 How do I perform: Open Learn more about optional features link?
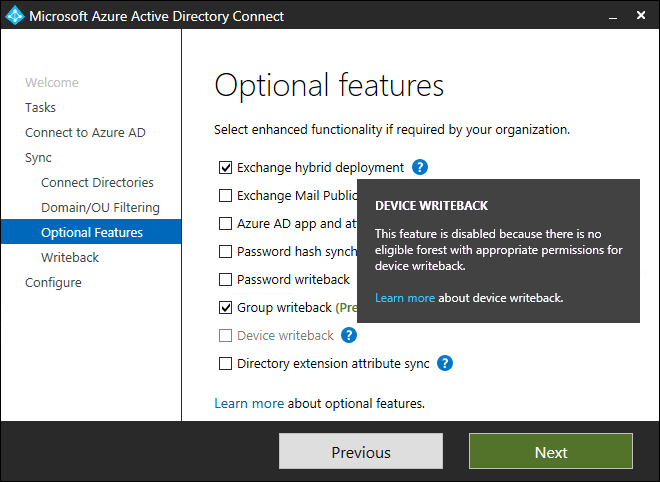249,403
